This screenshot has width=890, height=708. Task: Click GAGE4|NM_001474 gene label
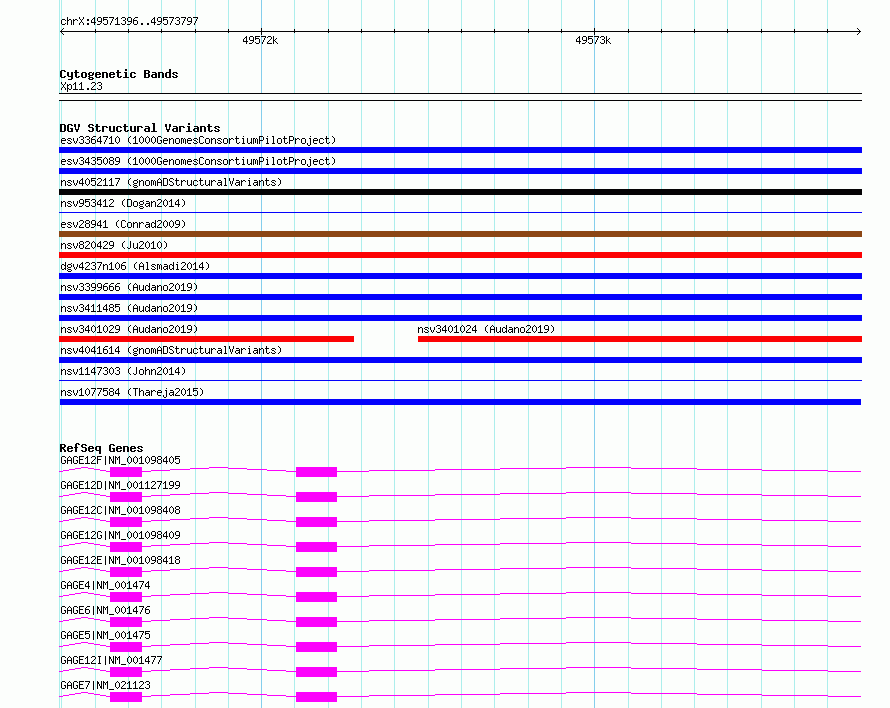click(x=106, y=585)
